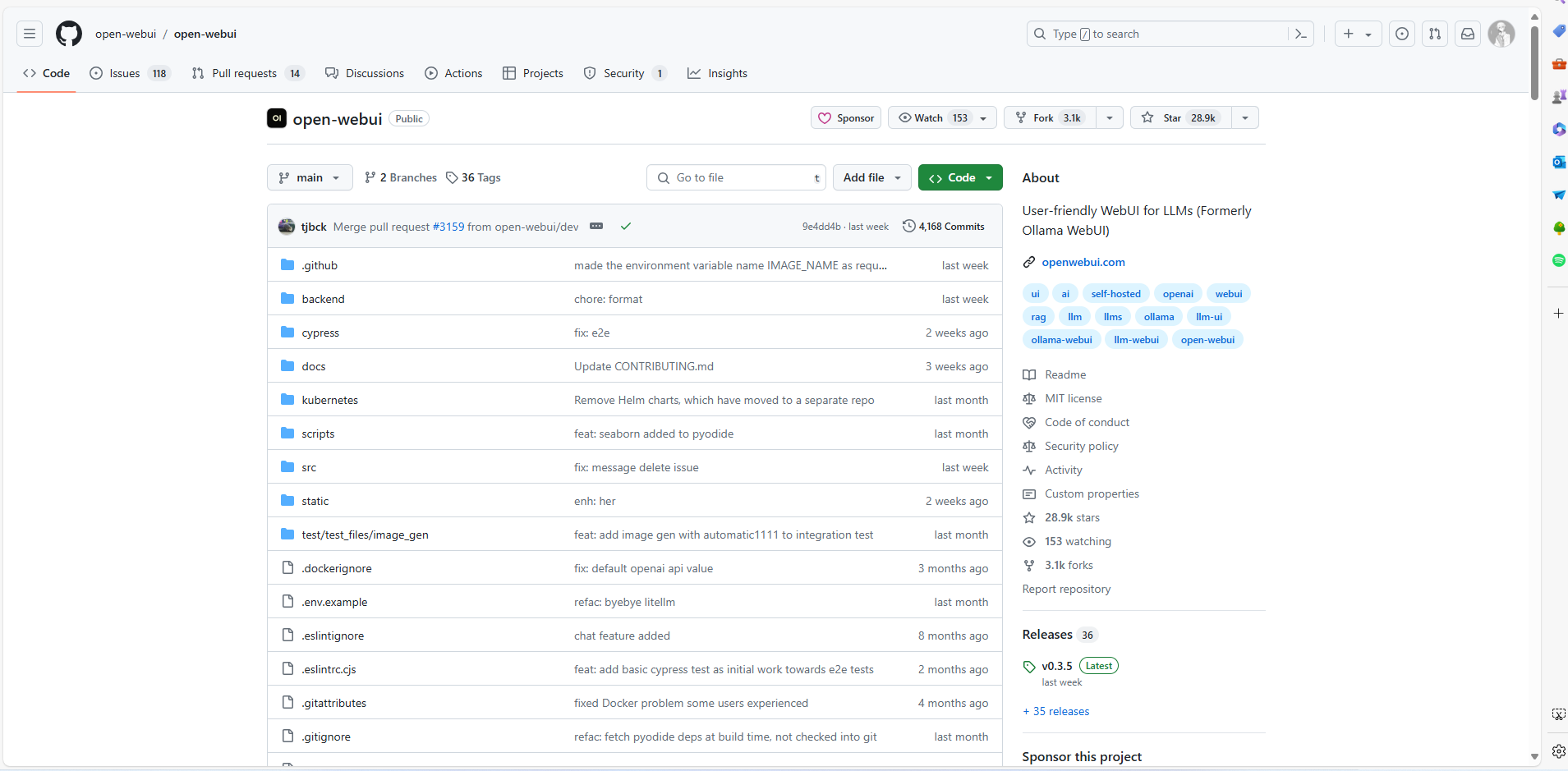Expand the Fork options arrow
The height and width of the screenshot is (771, 1568).
tap(1110, 117)
